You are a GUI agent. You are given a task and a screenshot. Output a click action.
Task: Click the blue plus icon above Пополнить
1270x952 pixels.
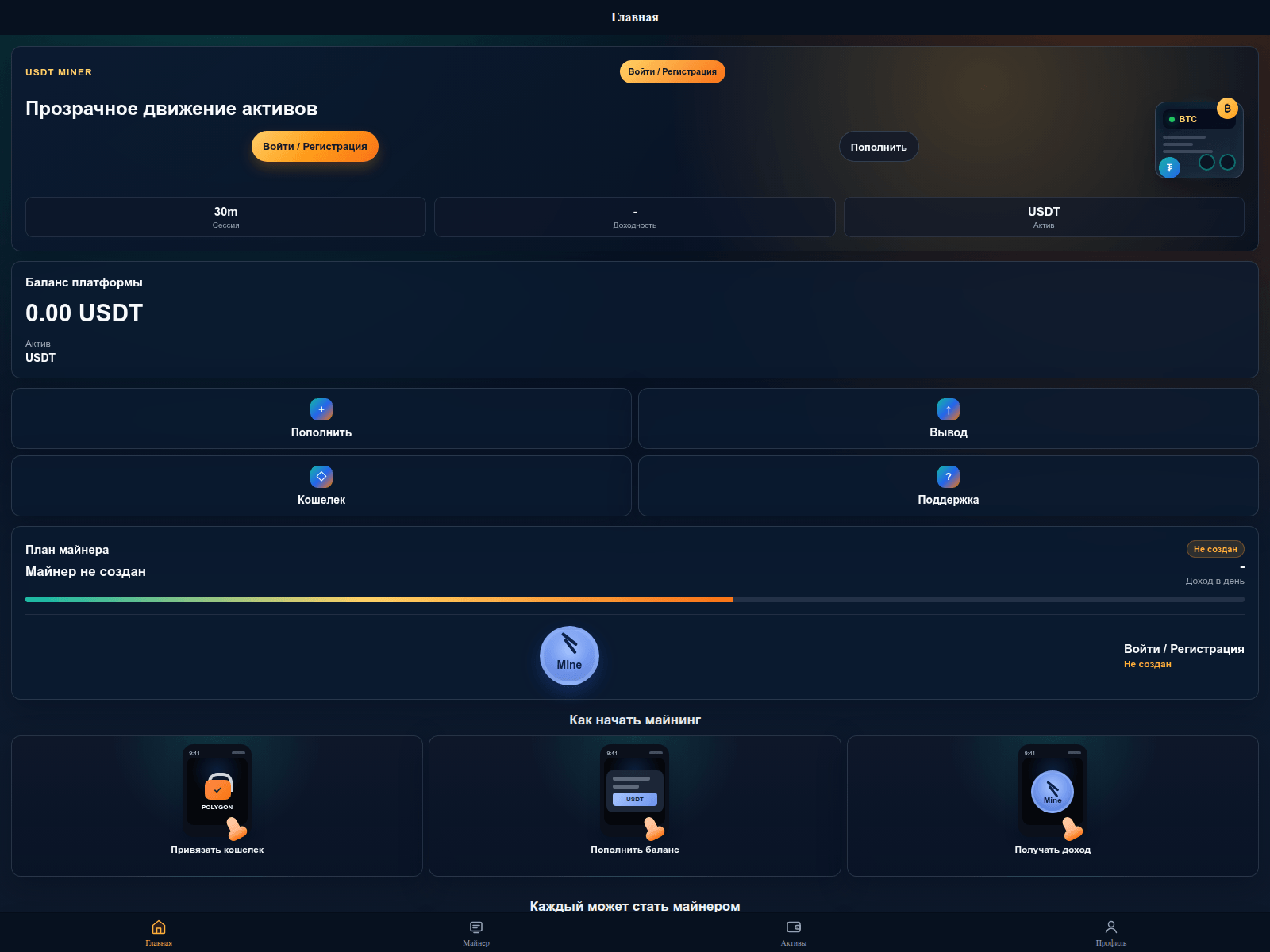(321, 409)
